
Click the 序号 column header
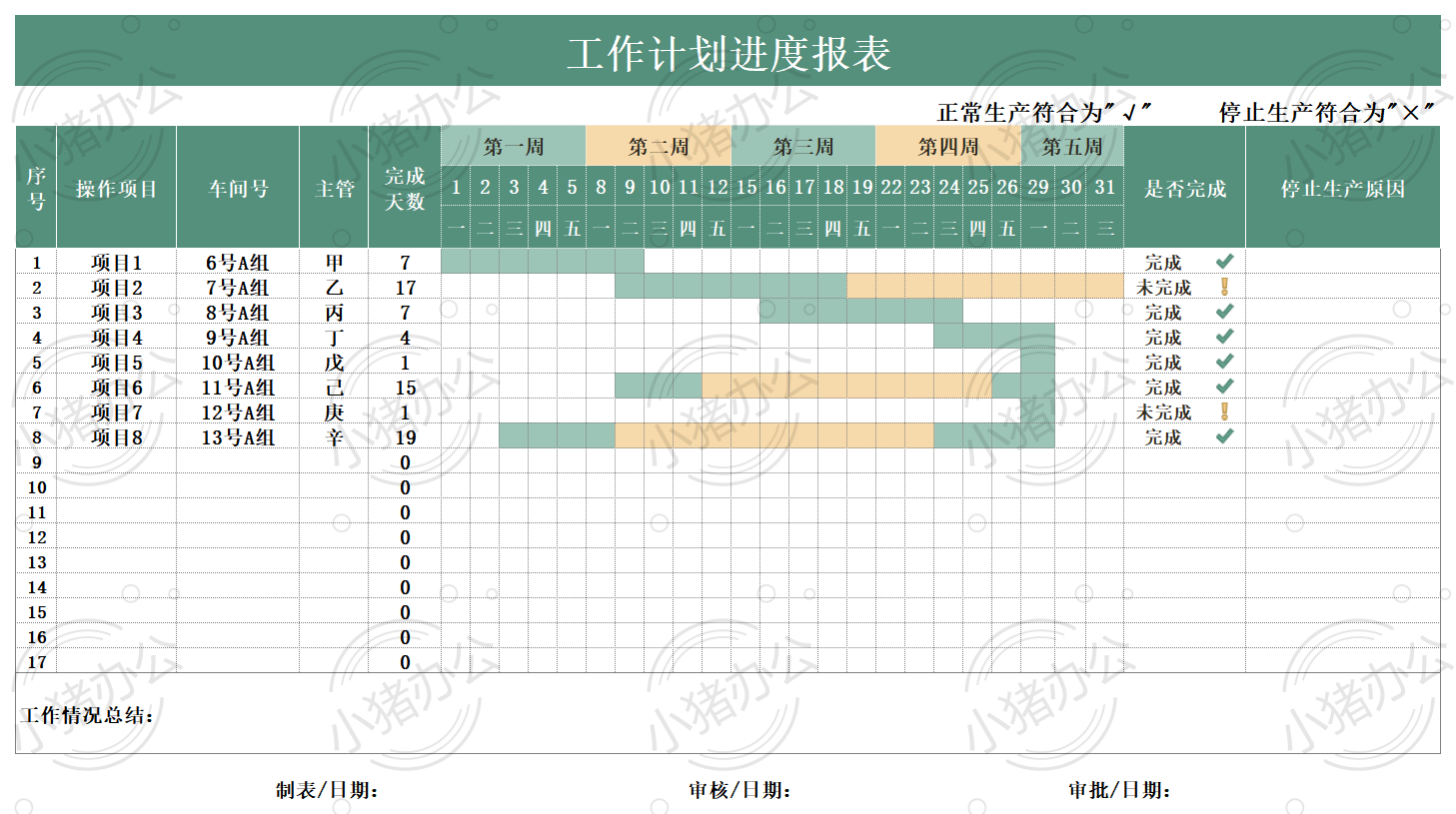pos(36,188)
